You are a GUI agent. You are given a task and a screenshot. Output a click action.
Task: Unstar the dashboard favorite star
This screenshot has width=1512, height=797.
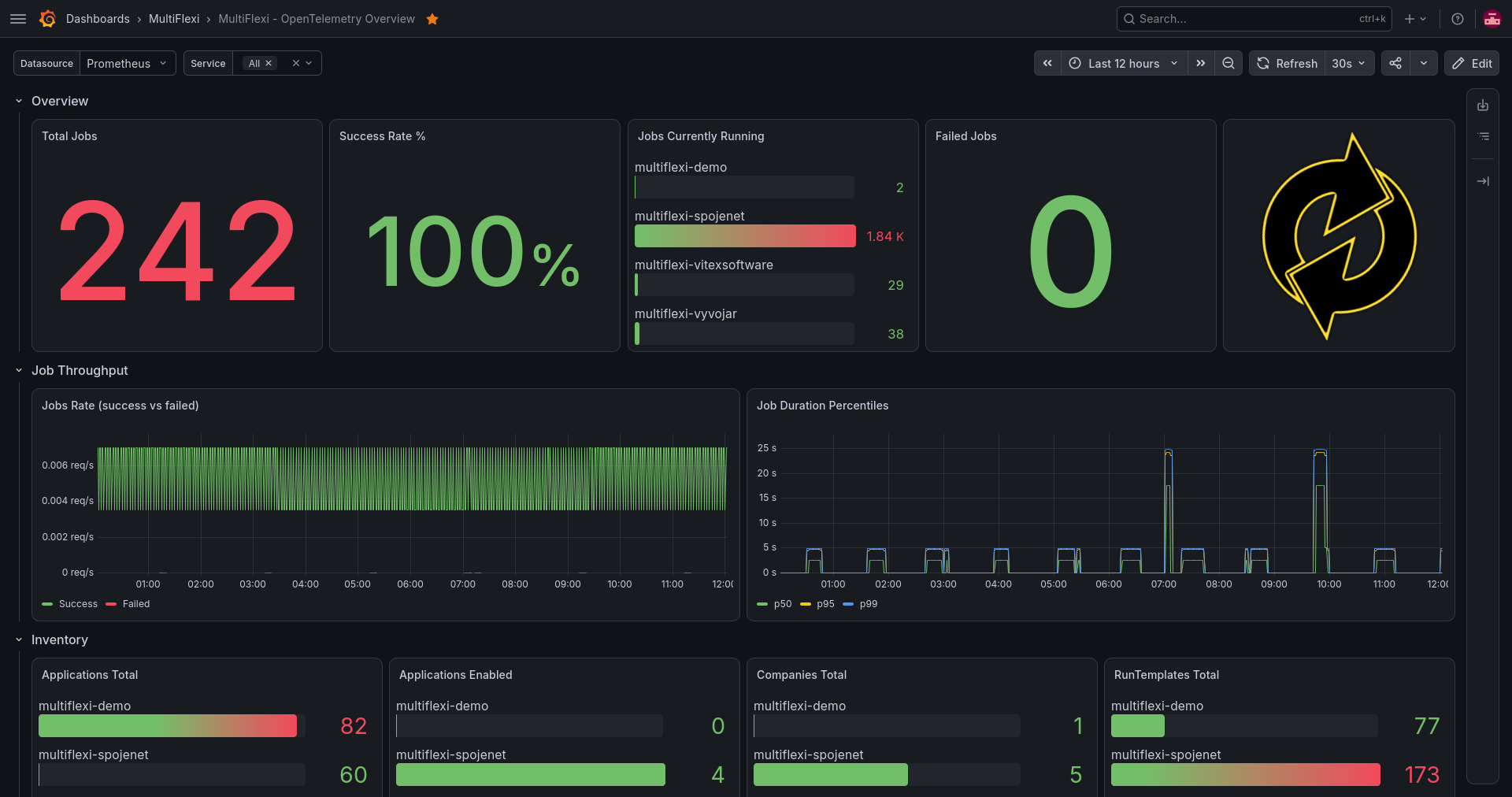tap(432, 19)
